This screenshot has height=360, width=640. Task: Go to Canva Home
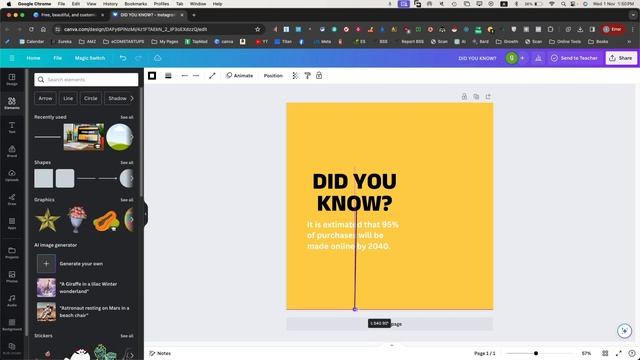(x=33, y=58)
